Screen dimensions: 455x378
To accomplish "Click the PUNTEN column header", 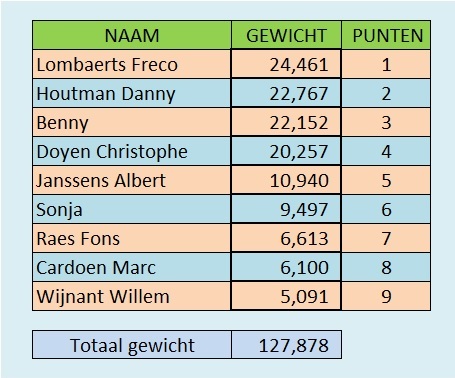I will tap(386, 35).
